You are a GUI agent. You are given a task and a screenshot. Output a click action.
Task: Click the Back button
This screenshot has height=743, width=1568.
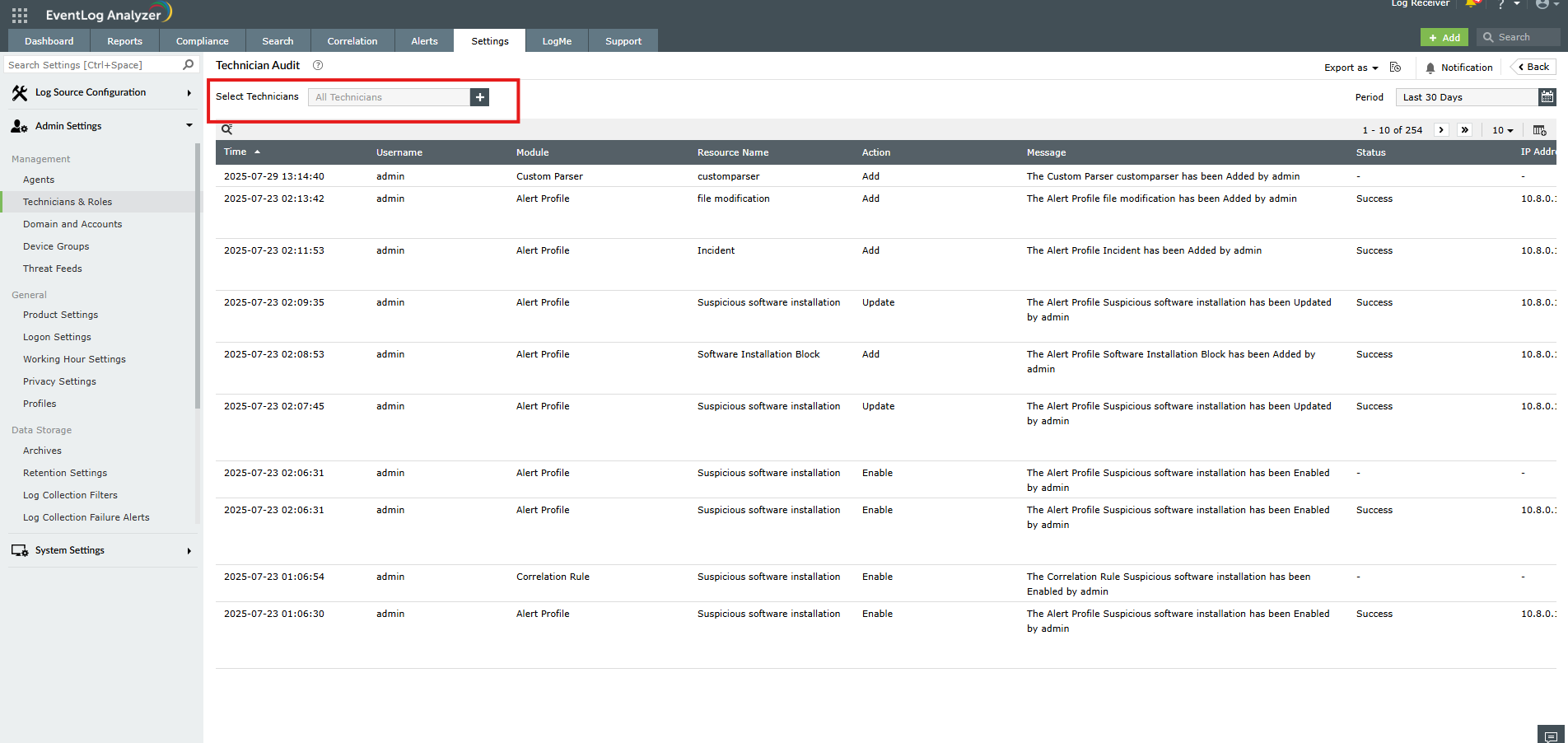coord(1533,68)
